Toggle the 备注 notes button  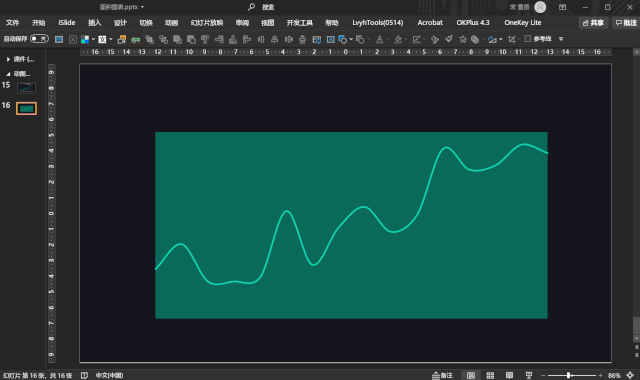click(x=443, y=375)
